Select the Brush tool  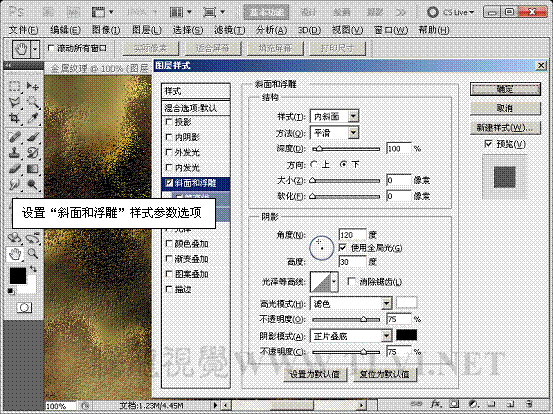(x=33, y=136)
